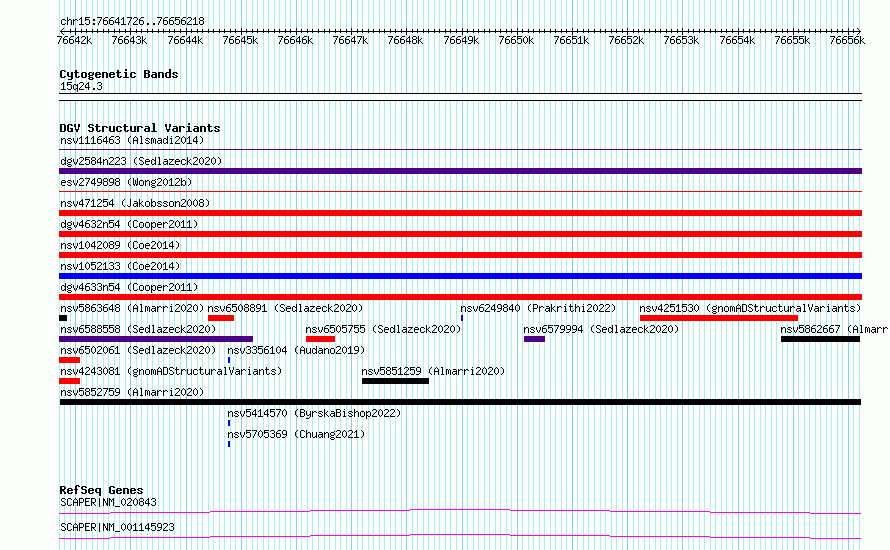Viewport: 890px width, 550px height.
Task: Click the 76649k ruler position
Action: (461, 40)
